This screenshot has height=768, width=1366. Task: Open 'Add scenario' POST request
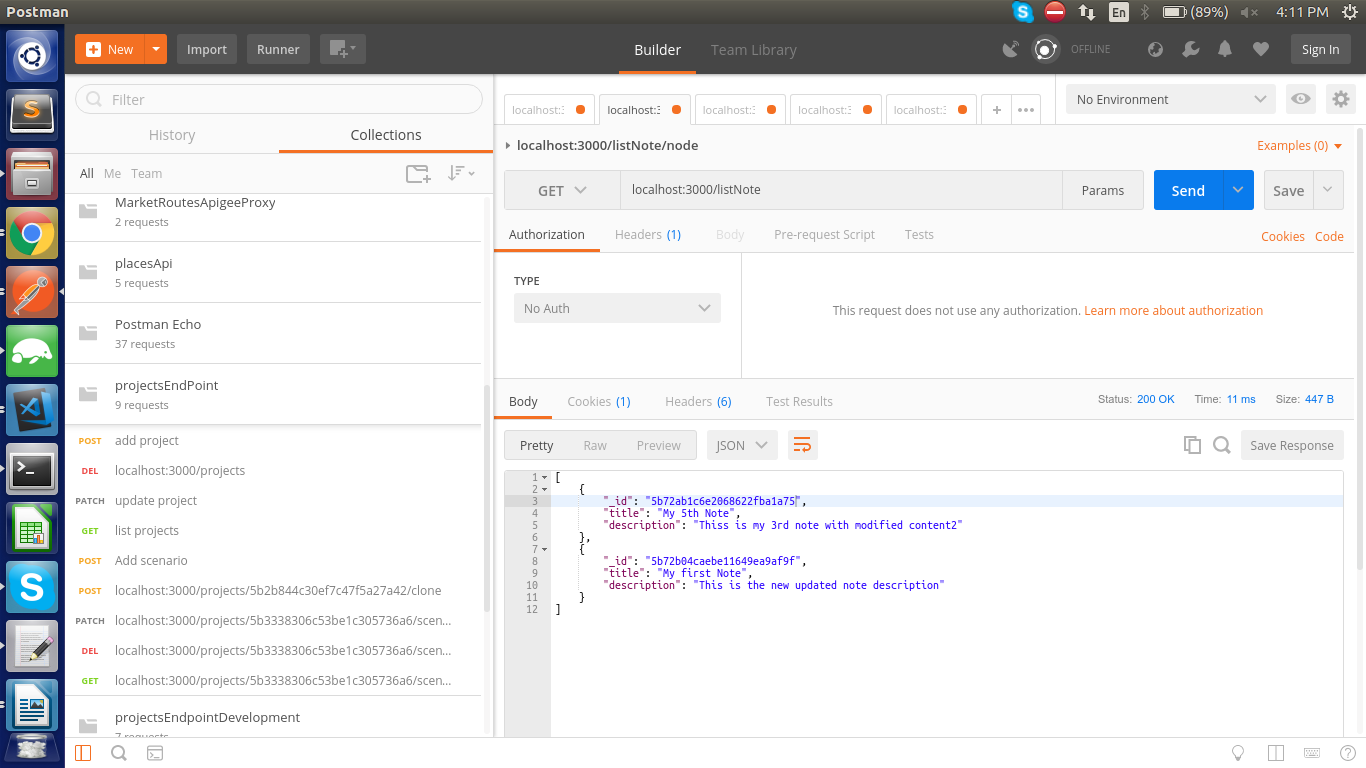pos(273,560)
